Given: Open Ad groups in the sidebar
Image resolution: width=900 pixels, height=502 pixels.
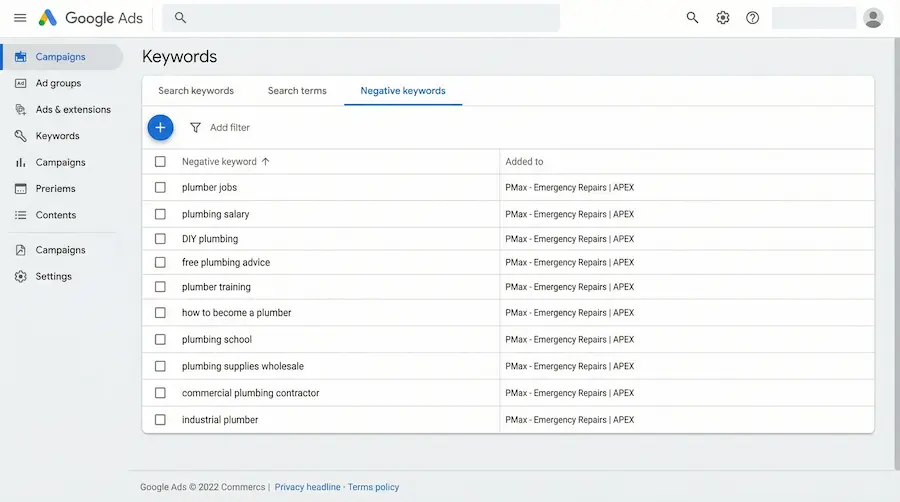Looking at the screenshot, I should [x=58, y=83].
